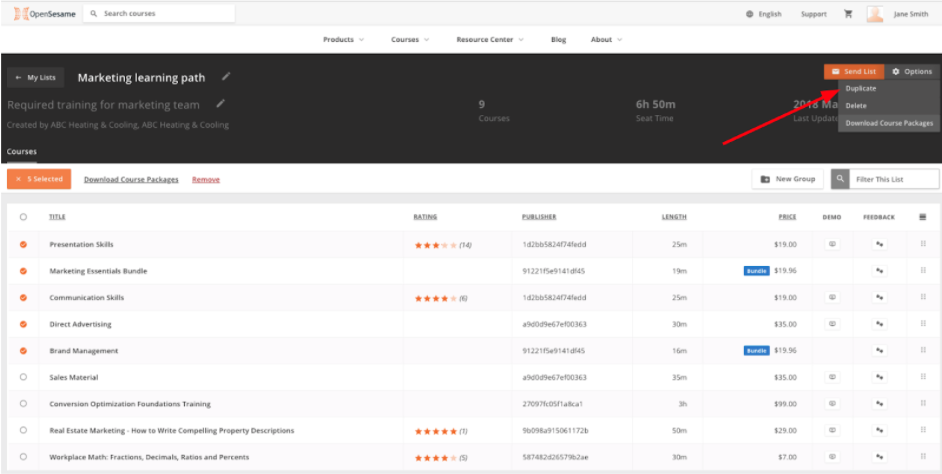Click drag handle on Direct Advertising row
The height and width of the screenshot is (474, 942).
(x=922, y=324)
